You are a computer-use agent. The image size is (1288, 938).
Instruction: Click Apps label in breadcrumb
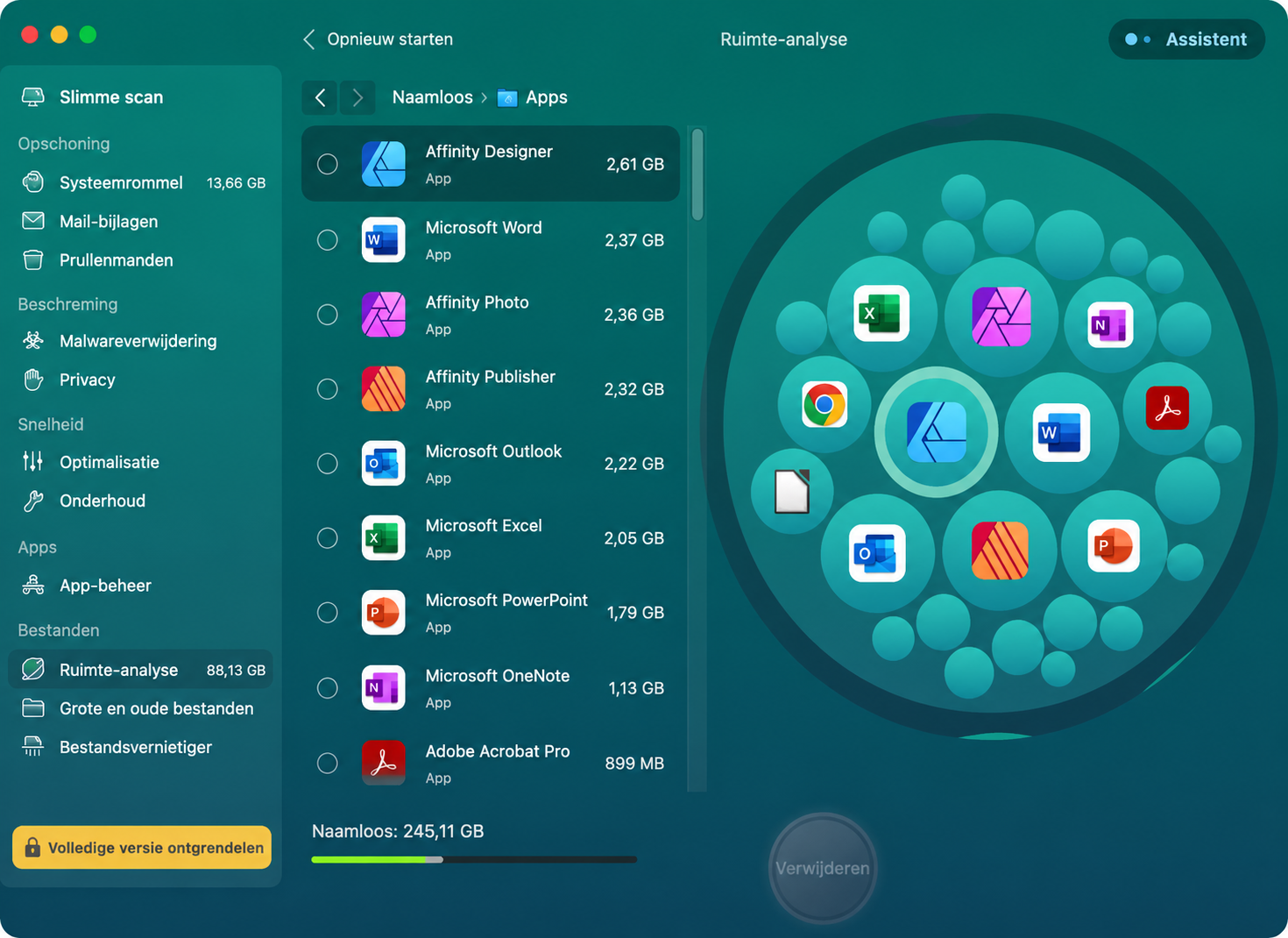pos(547,97)
